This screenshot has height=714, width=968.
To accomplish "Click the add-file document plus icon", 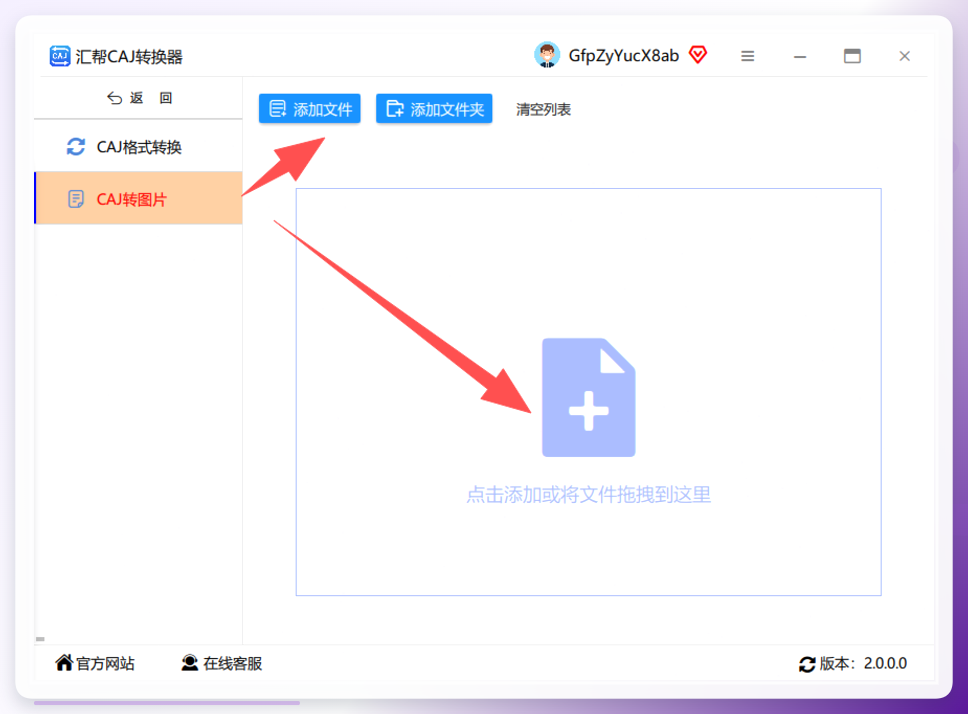I will (x=588, y=397).
